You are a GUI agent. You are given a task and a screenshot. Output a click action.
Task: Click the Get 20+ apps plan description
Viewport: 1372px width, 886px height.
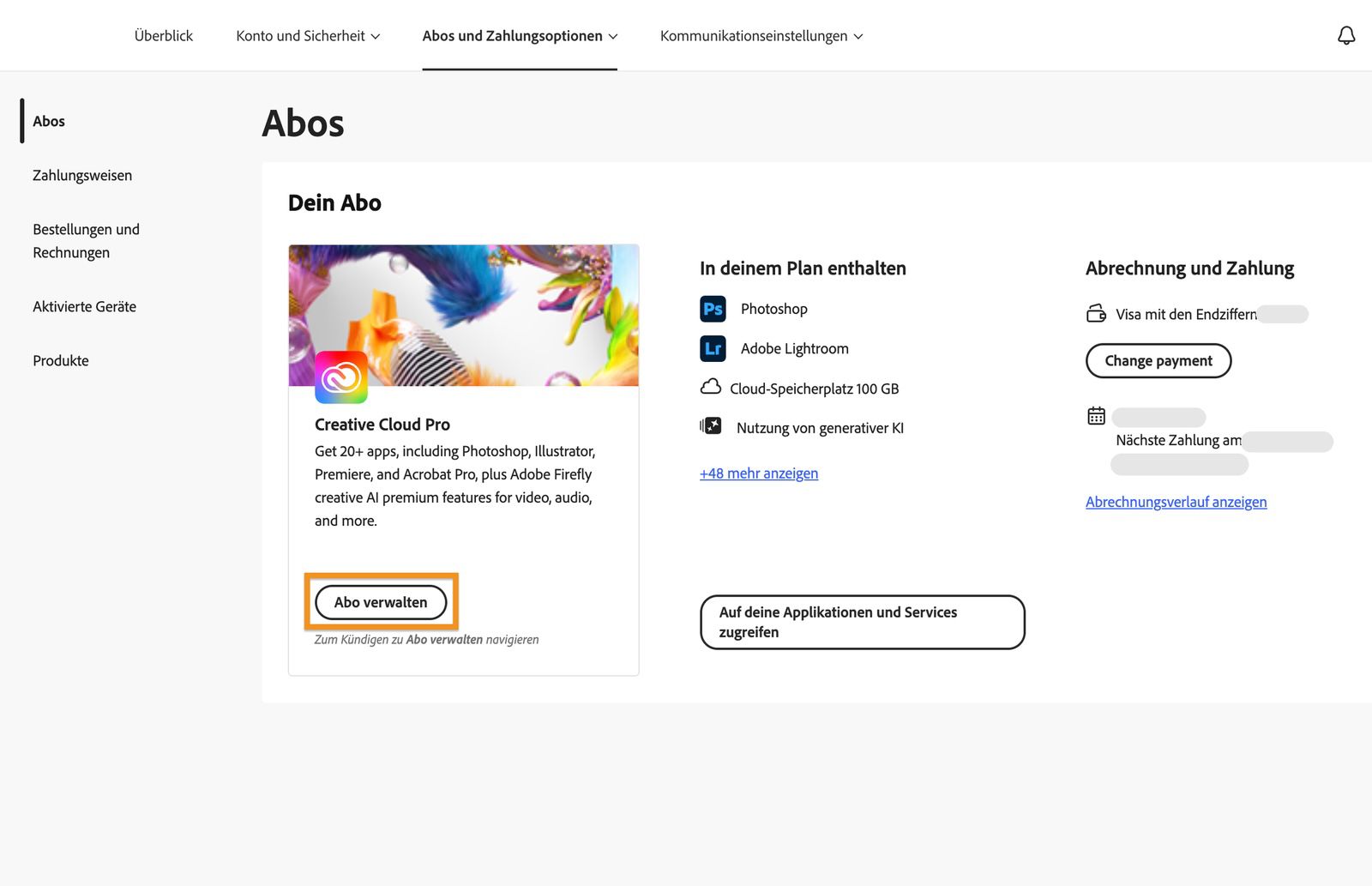[x=455, y=485]
